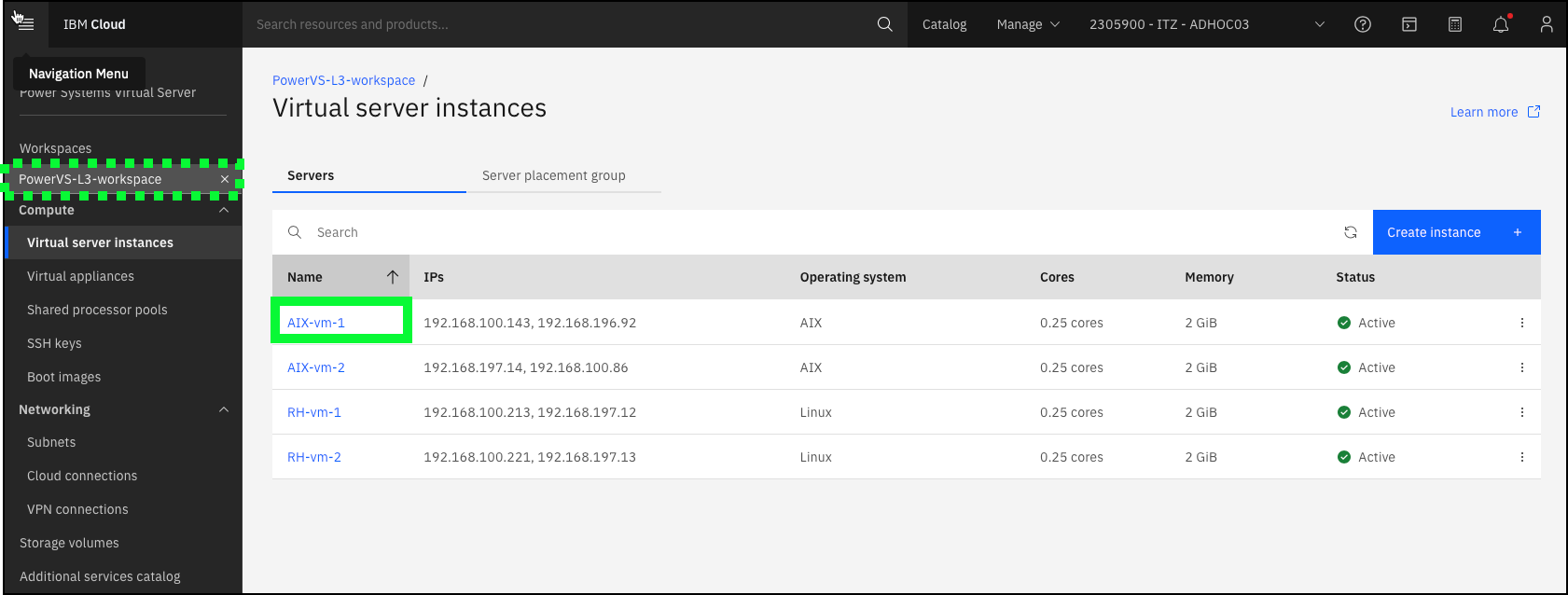Open Workspaces in the sidebar

pyautogui.click(x=56, y=148)
